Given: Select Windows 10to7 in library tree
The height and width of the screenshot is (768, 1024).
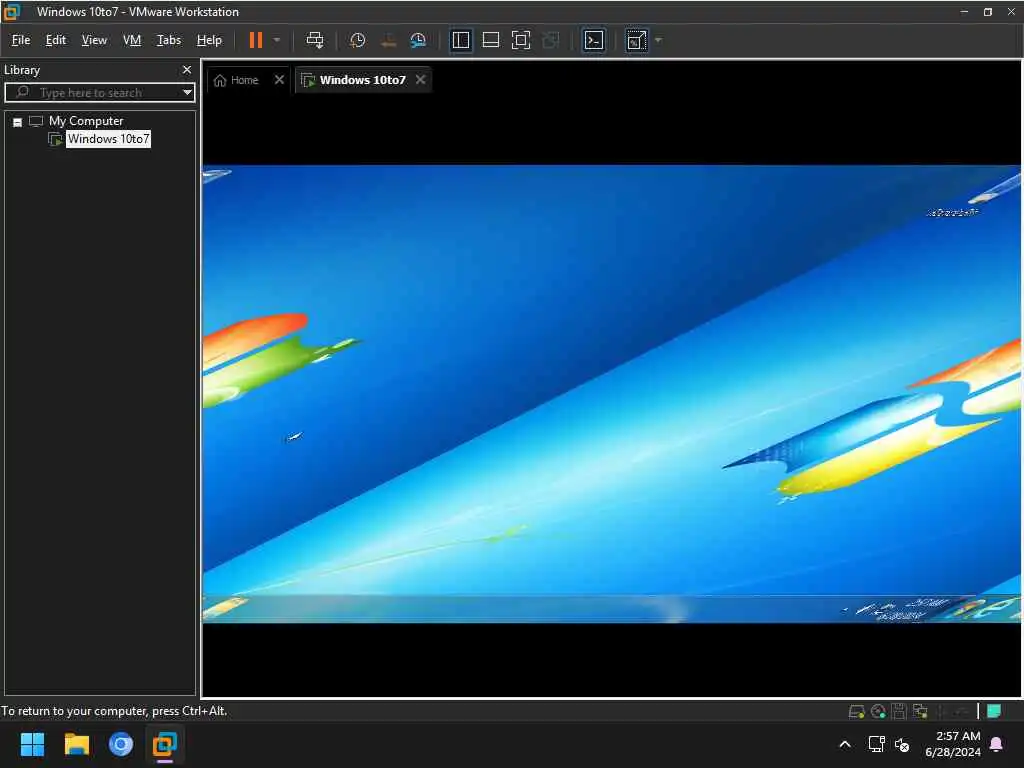Looking at the screenshot, I should click(x=108, y=139).
